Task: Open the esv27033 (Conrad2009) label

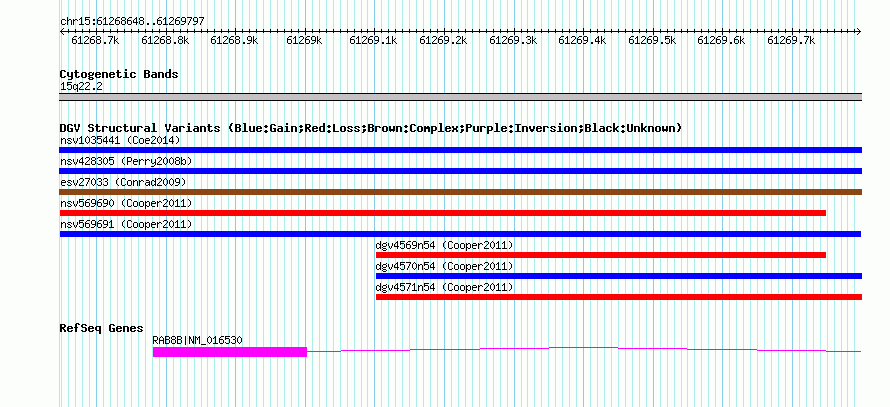Action: 123,182
